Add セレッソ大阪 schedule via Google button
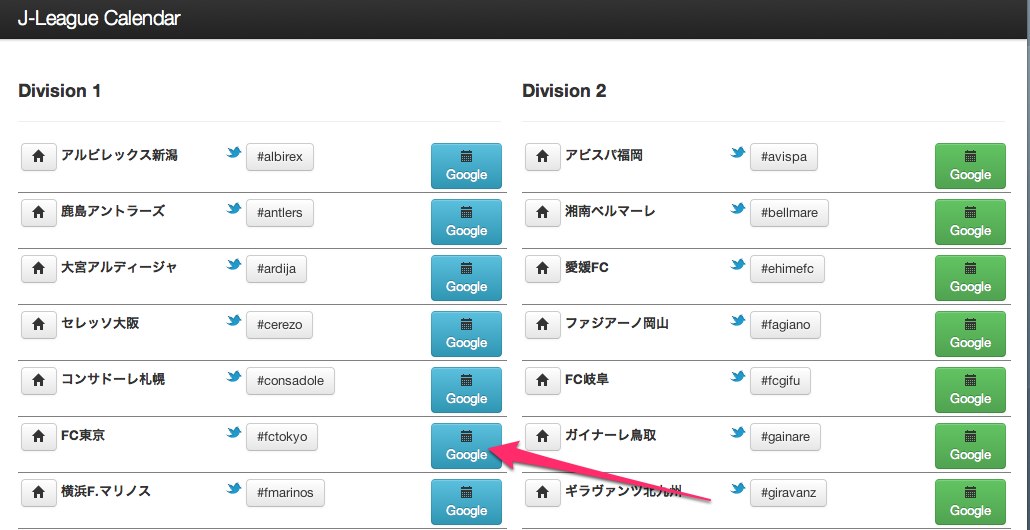Image resolution: width=1030 pixels, height=530 pixels. coord(466,334)
